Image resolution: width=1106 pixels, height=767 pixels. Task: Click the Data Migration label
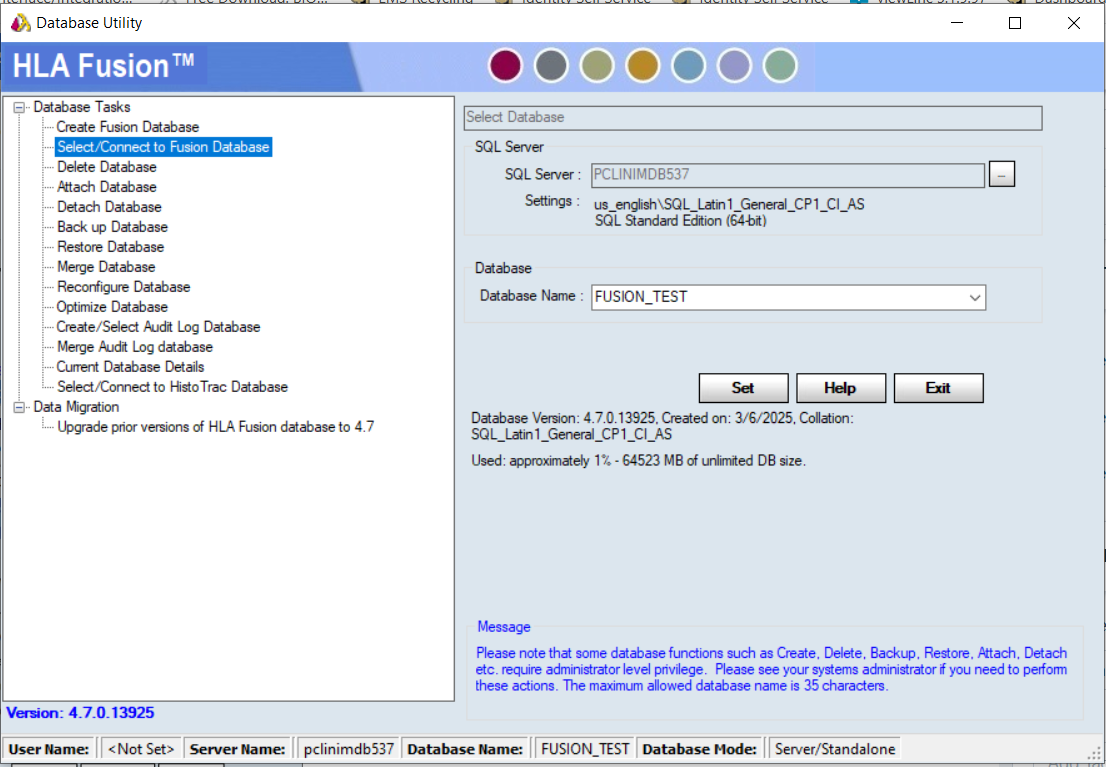coord(76,407)
